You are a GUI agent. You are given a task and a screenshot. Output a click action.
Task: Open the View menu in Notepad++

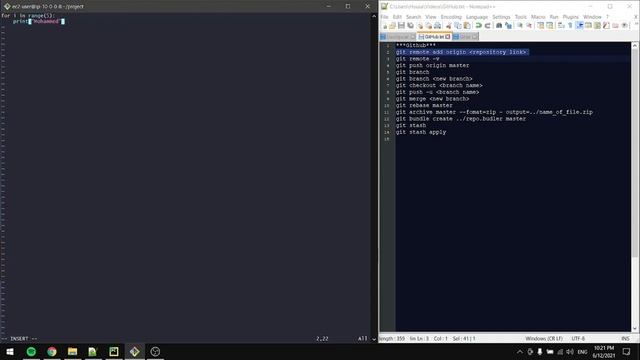pyautogui.click(x=431, y=17)
